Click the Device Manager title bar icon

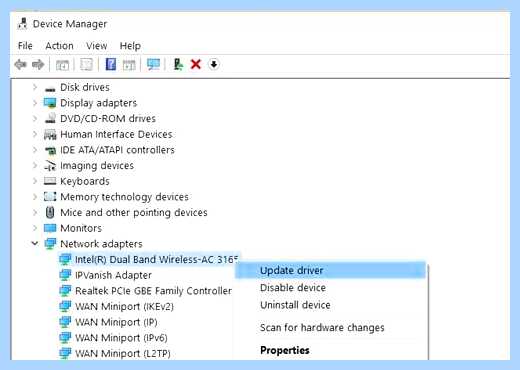[23, 24]
